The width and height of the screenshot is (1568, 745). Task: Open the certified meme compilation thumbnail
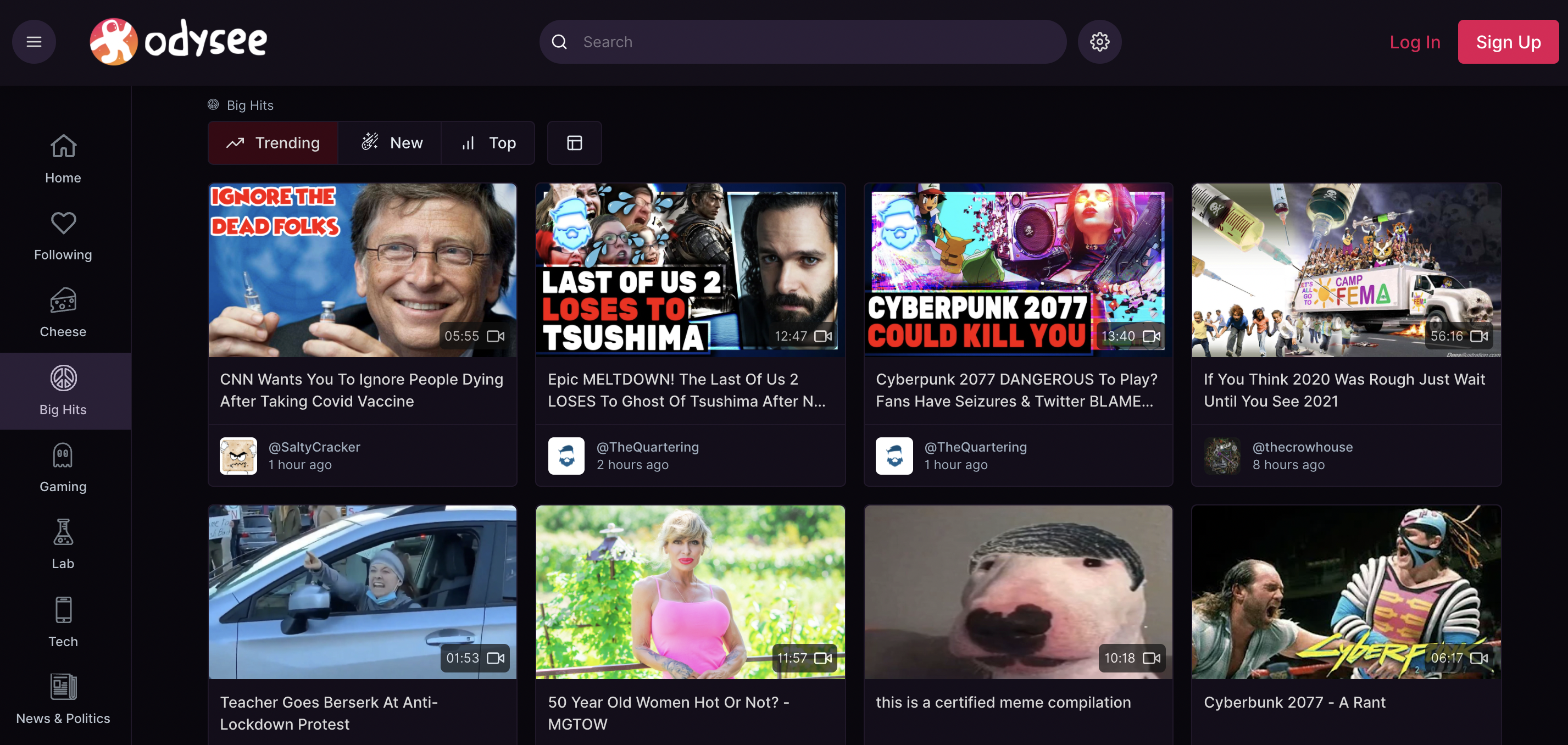(1019, 592)
